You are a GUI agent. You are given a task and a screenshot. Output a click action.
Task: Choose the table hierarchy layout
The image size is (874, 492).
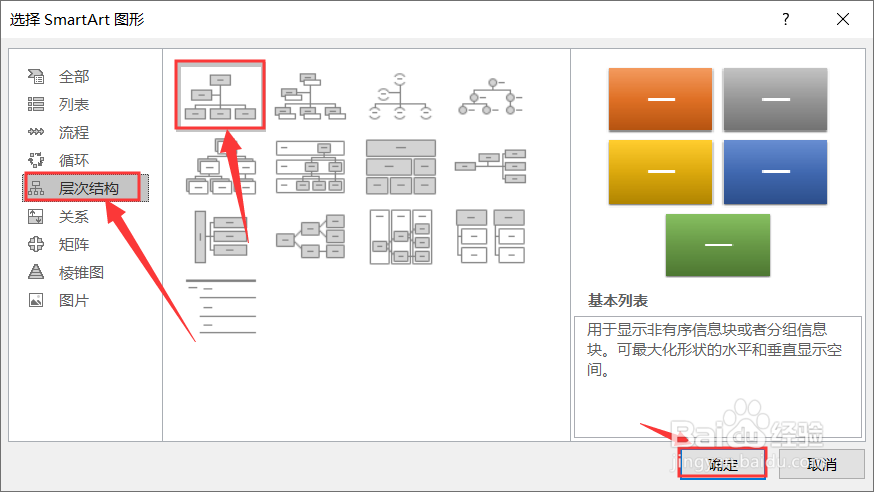[x=401, y=167]
